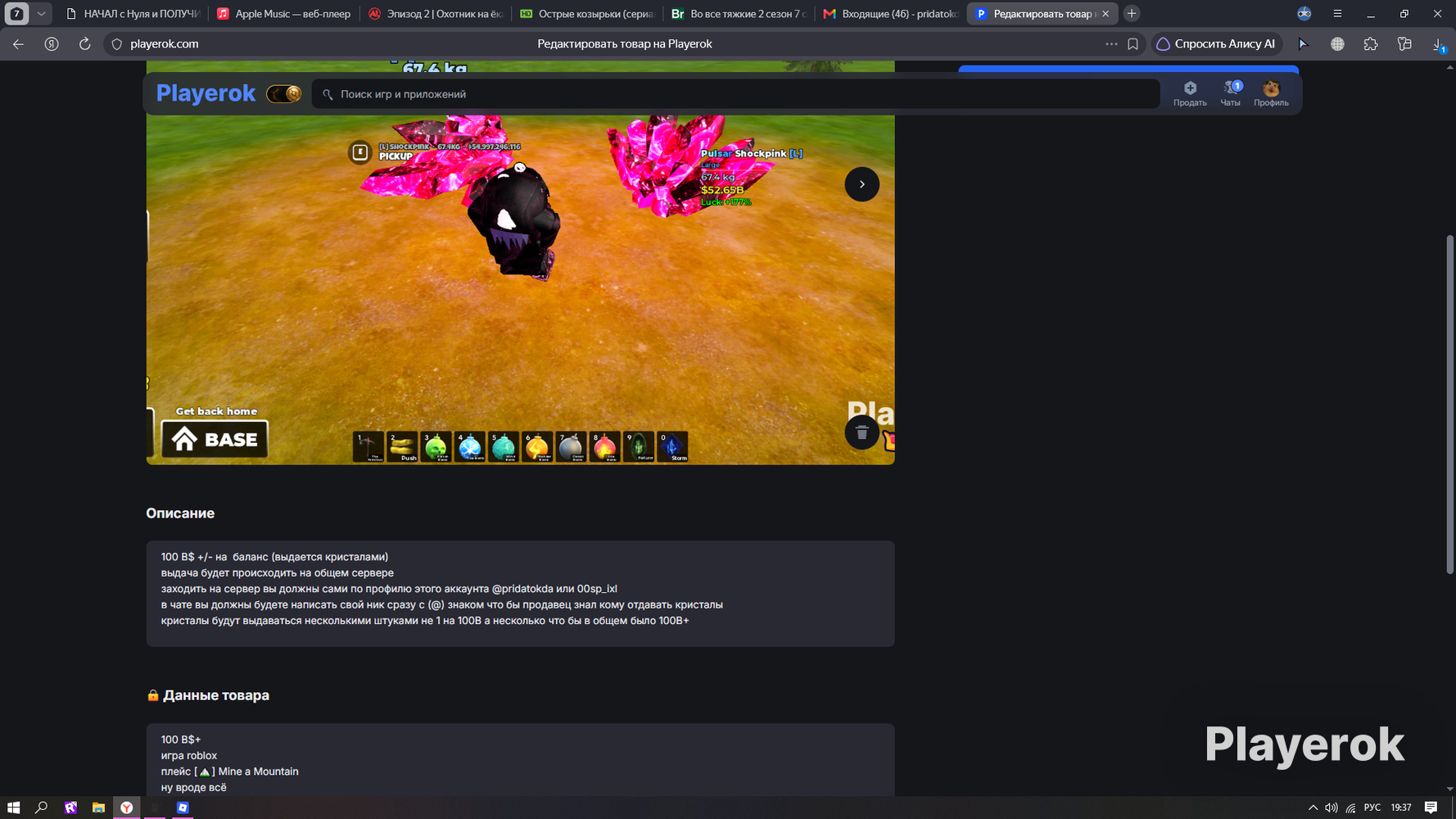The image size is (1456, 819).
Task: Expand the system tray hidden icons chevron
Action: 1313,808
